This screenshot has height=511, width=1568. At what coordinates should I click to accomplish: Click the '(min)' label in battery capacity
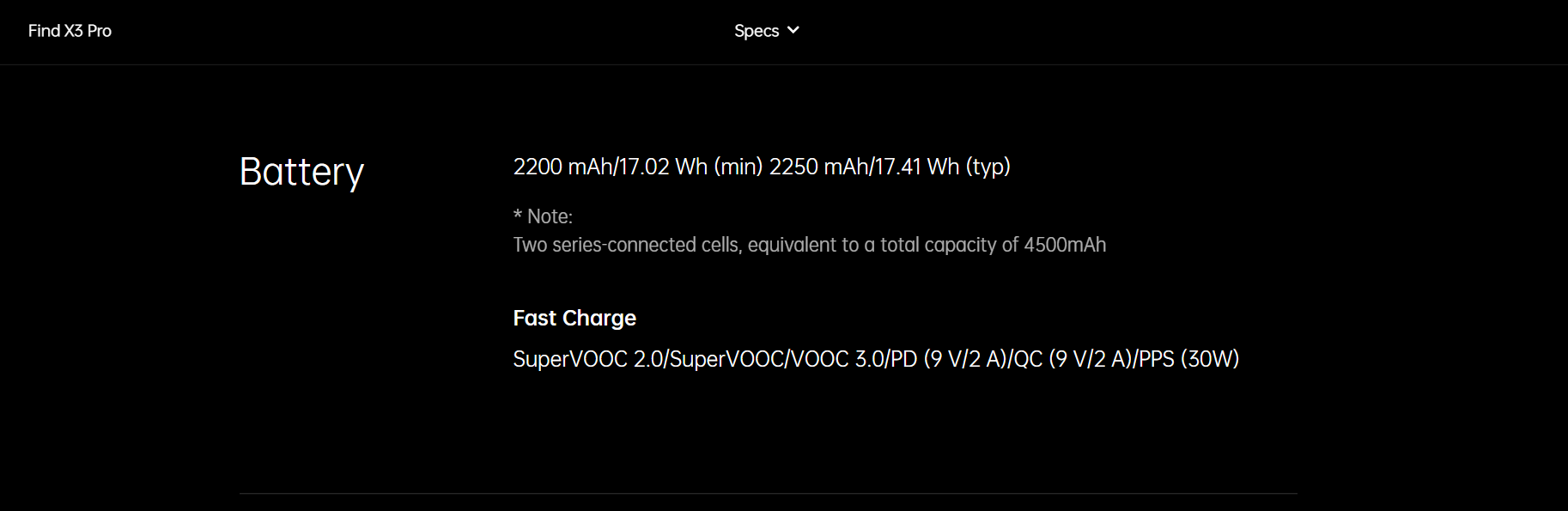tap(738, 167)
